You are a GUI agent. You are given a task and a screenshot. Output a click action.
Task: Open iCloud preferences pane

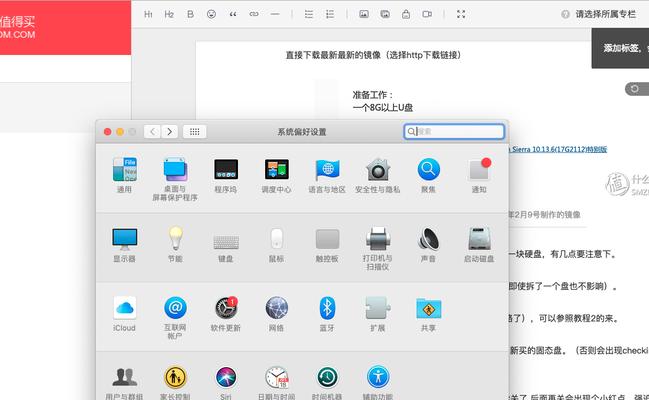(124, 313)
